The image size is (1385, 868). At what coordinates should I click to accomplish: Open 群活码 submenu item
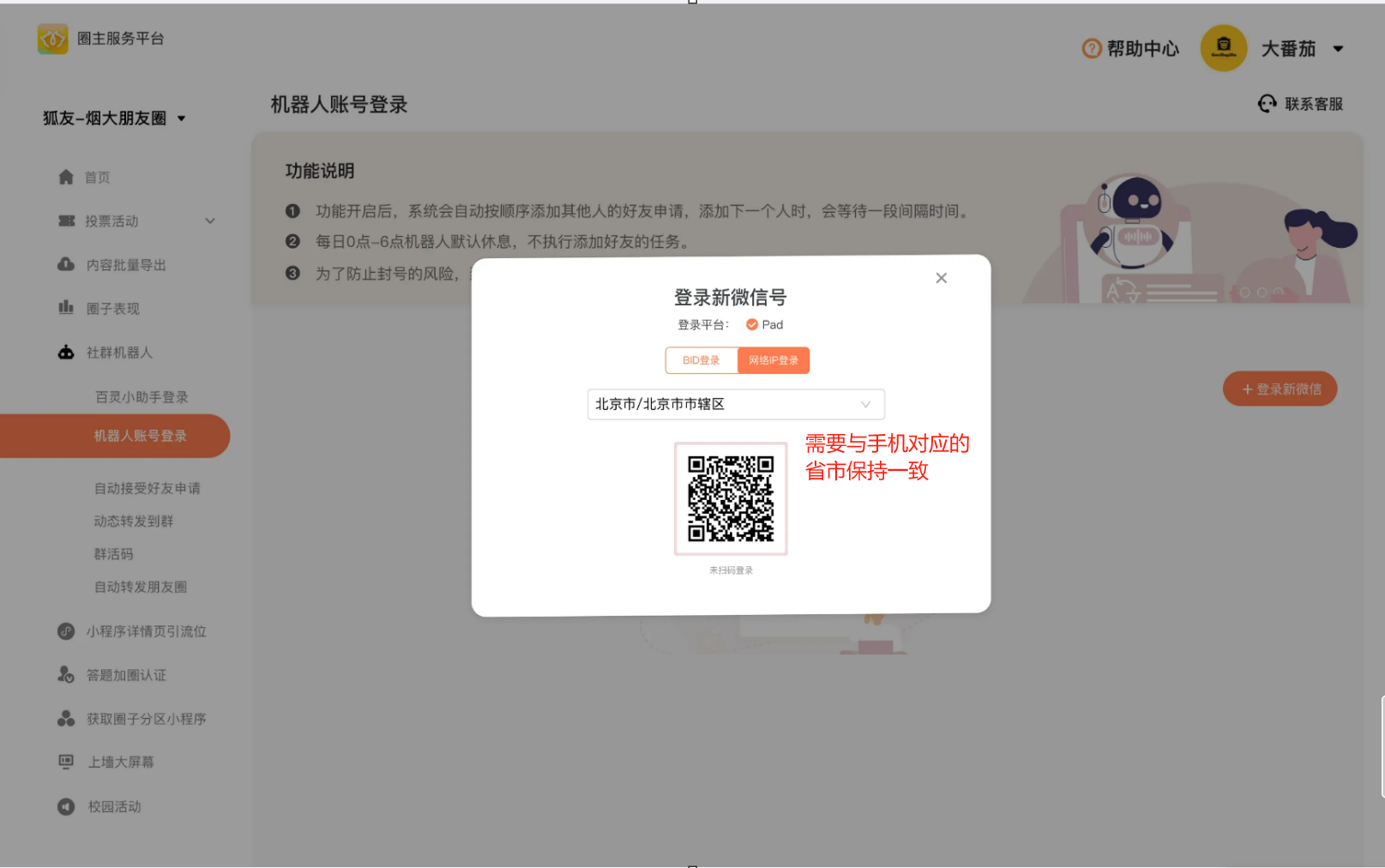pyautogui.click(x=113, y=554)
